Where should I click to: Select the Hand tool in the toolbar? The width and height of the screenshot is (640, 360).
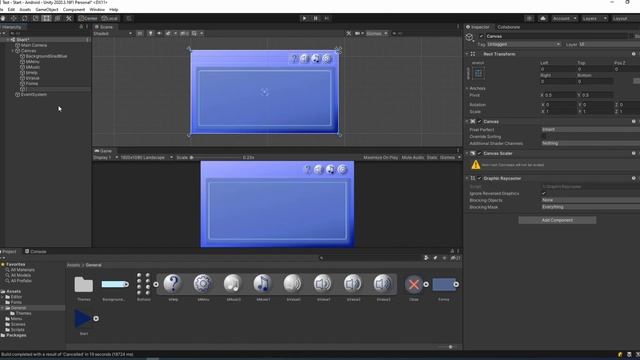tap(3, 18)
